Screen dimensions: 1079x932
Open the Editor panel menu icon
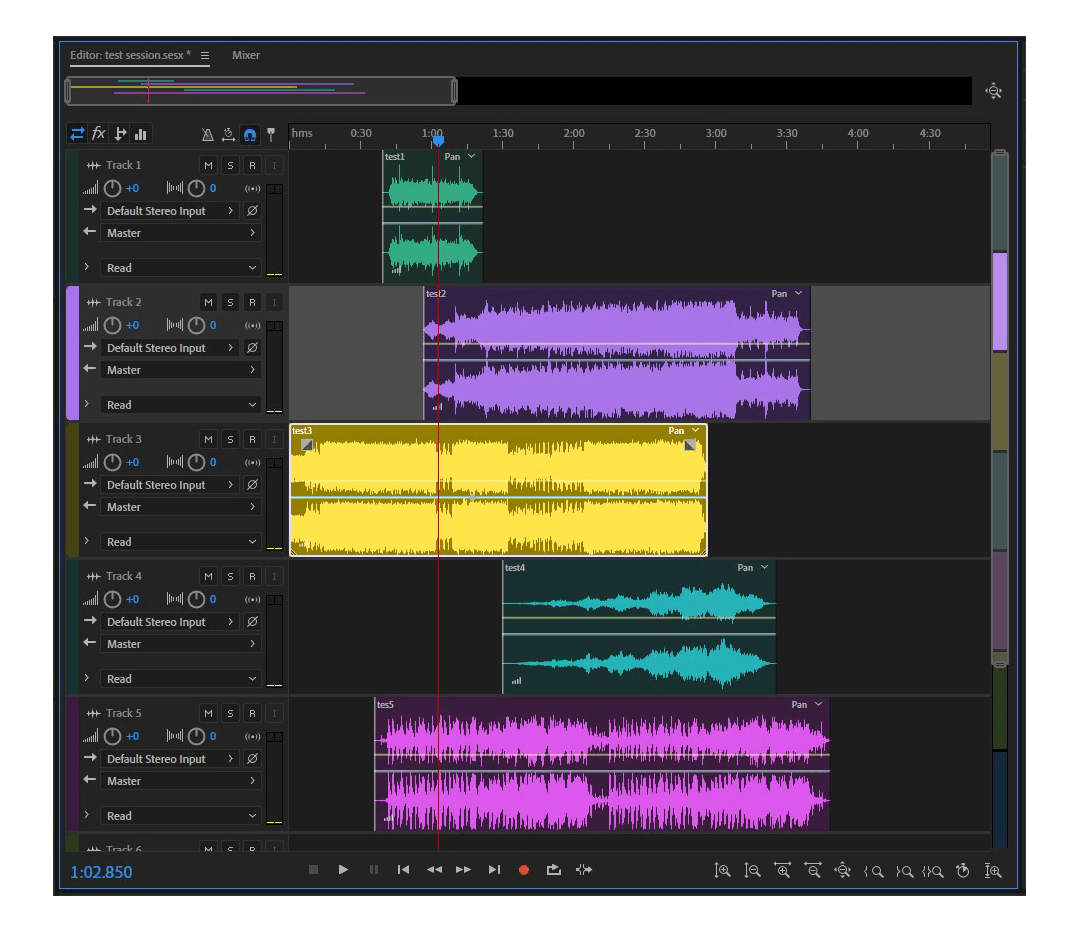[x=205, y=56]
